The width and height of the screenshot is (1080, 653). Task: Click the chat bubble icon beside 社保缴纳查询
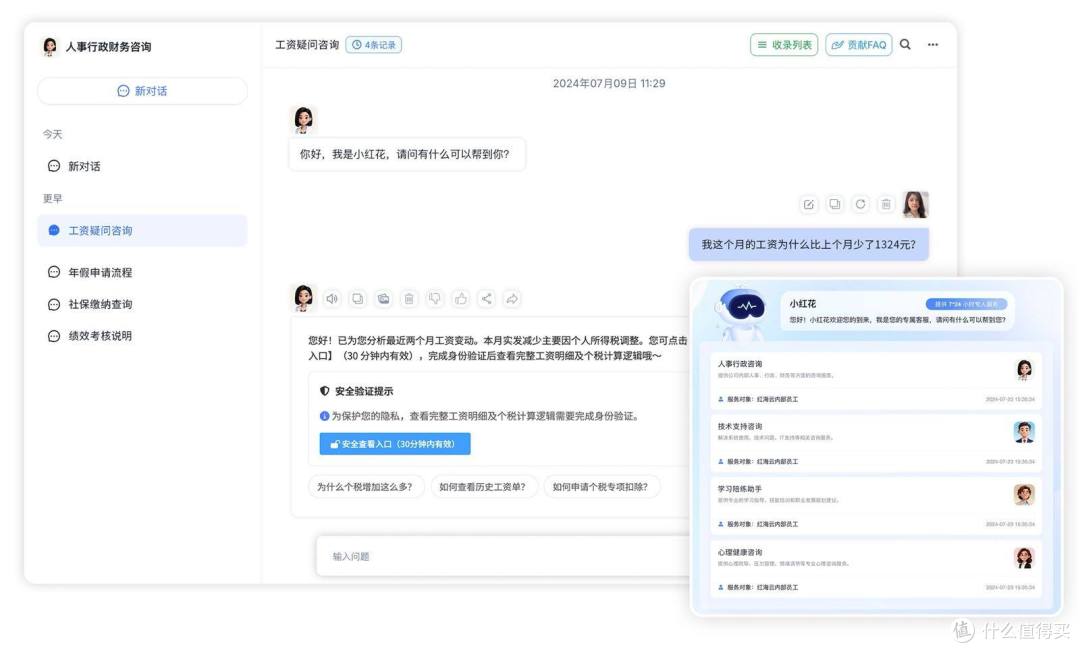point(54,304)
